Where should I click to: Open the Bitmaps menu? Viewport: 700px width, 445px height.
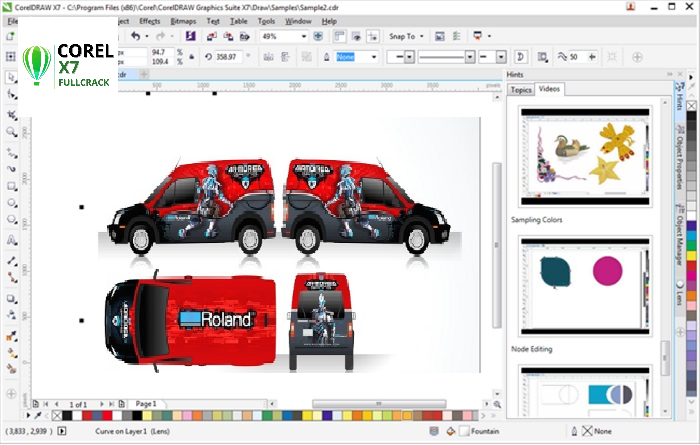point(183,21)
